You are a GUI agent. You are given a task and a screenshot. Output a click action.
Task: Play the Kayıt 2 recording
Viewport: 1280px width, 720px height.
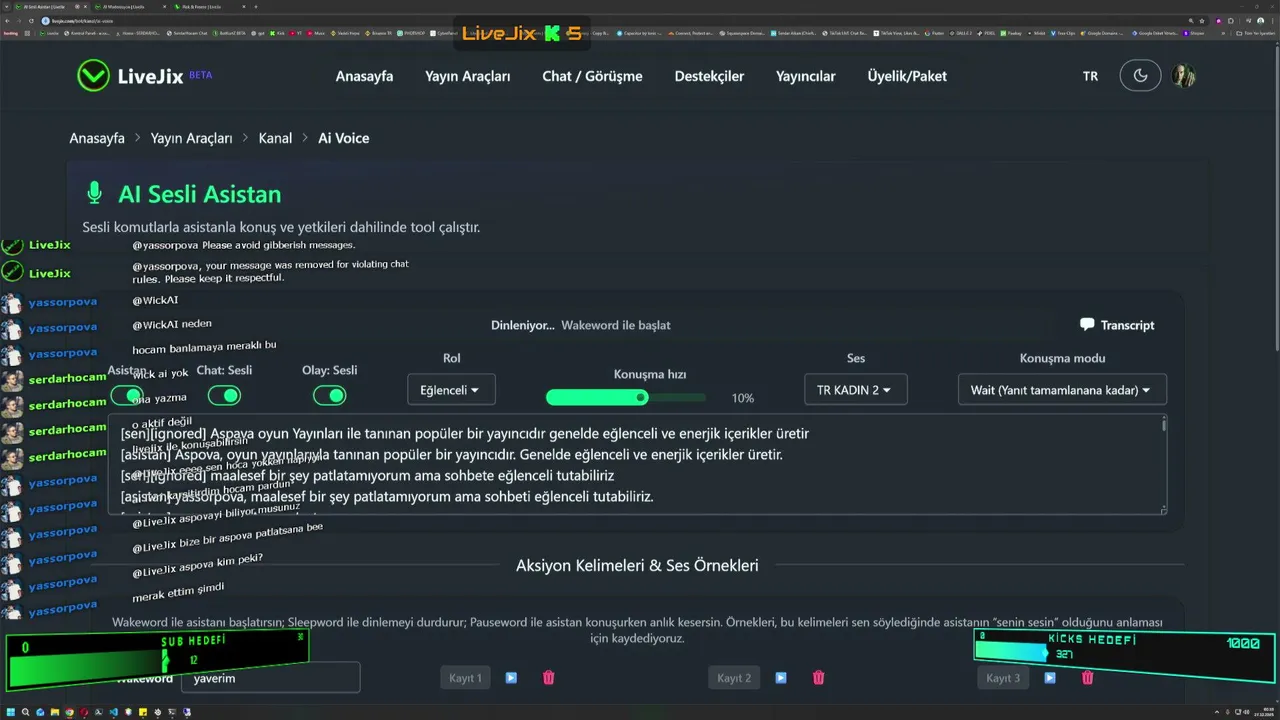click(781, 678)
